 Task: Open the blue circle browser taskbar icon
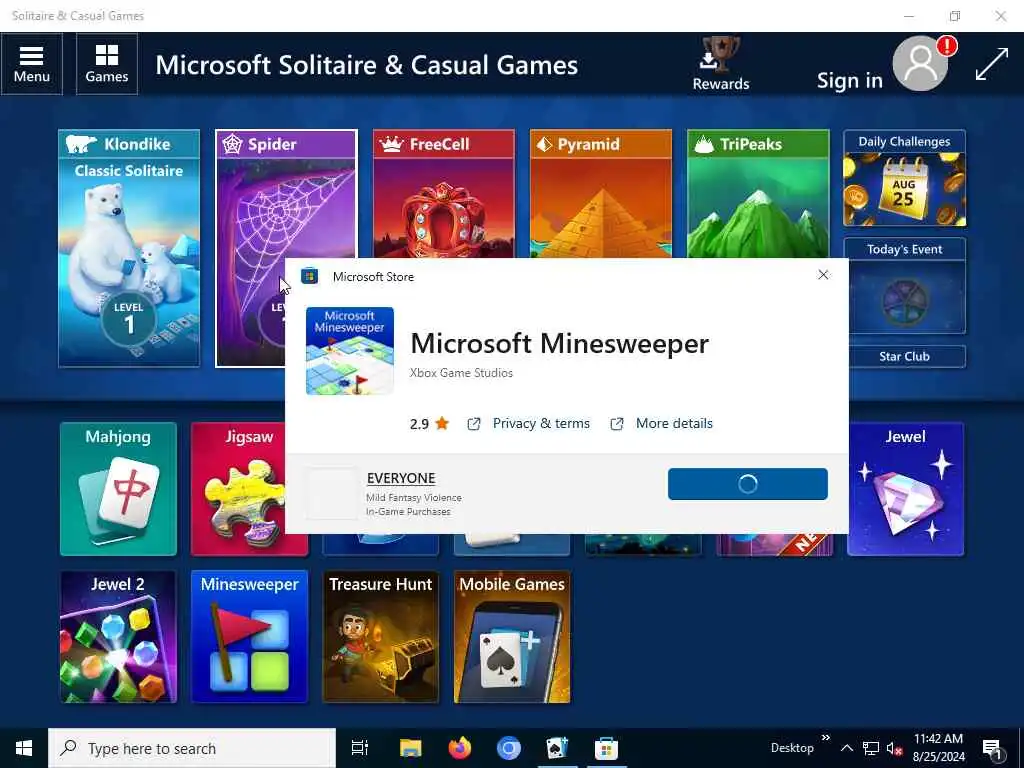pyautogui.click(x=509, y=748)
